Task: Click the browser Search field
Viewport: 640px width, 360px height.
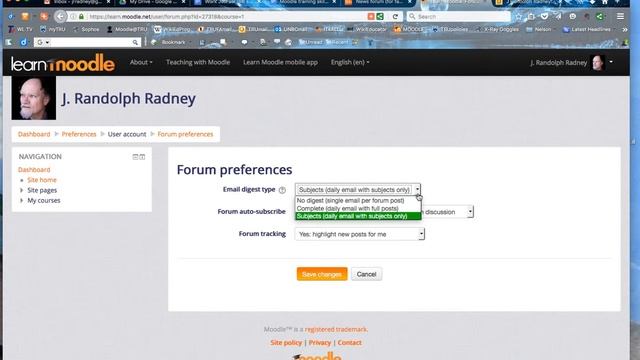Action: (x=459, y=17)
